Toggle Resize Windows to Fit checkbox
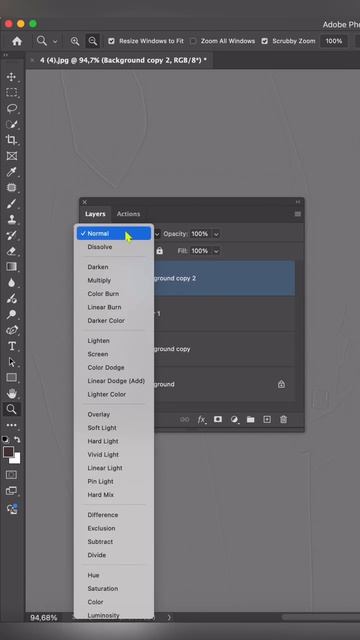The width and height of the screenshot is (360, 640). click(x=111, y=41)
